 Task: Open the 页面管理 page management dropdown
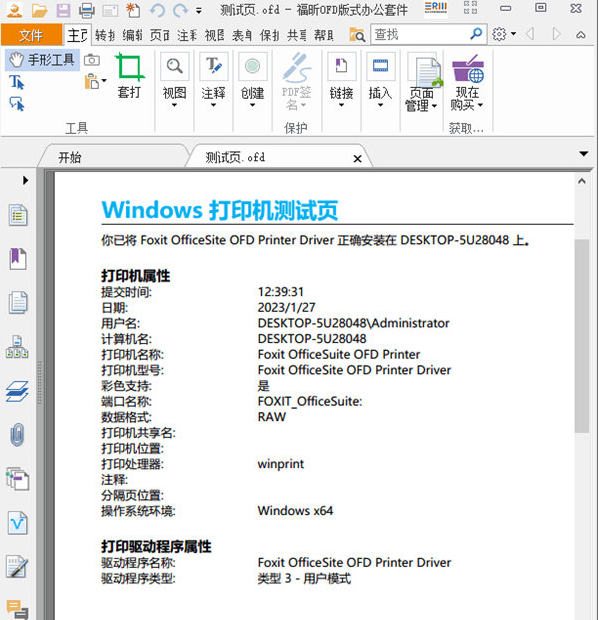tap(422, 82)
